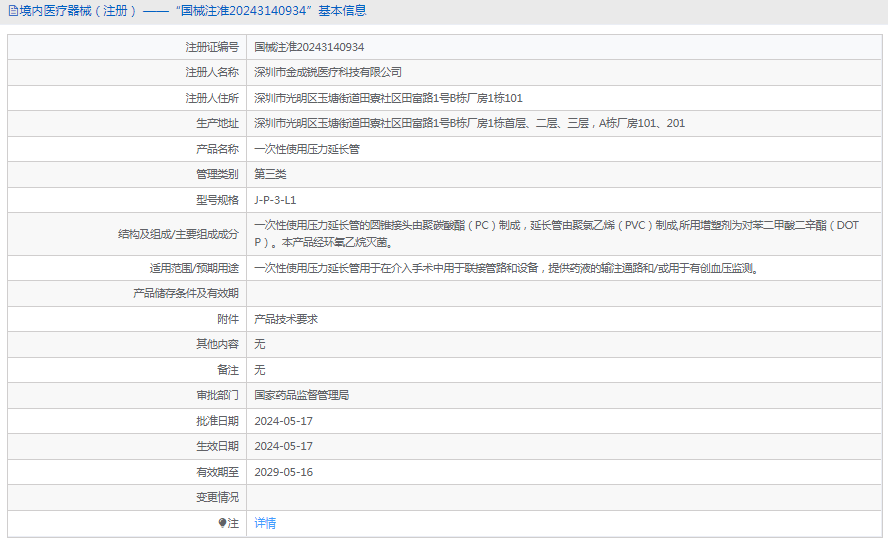This screenshot has width=888, height=547.
Task: Click the 注册人名称 value 深圳市金成锐医疗科技有限公司
Action: [x=328, y=72]
